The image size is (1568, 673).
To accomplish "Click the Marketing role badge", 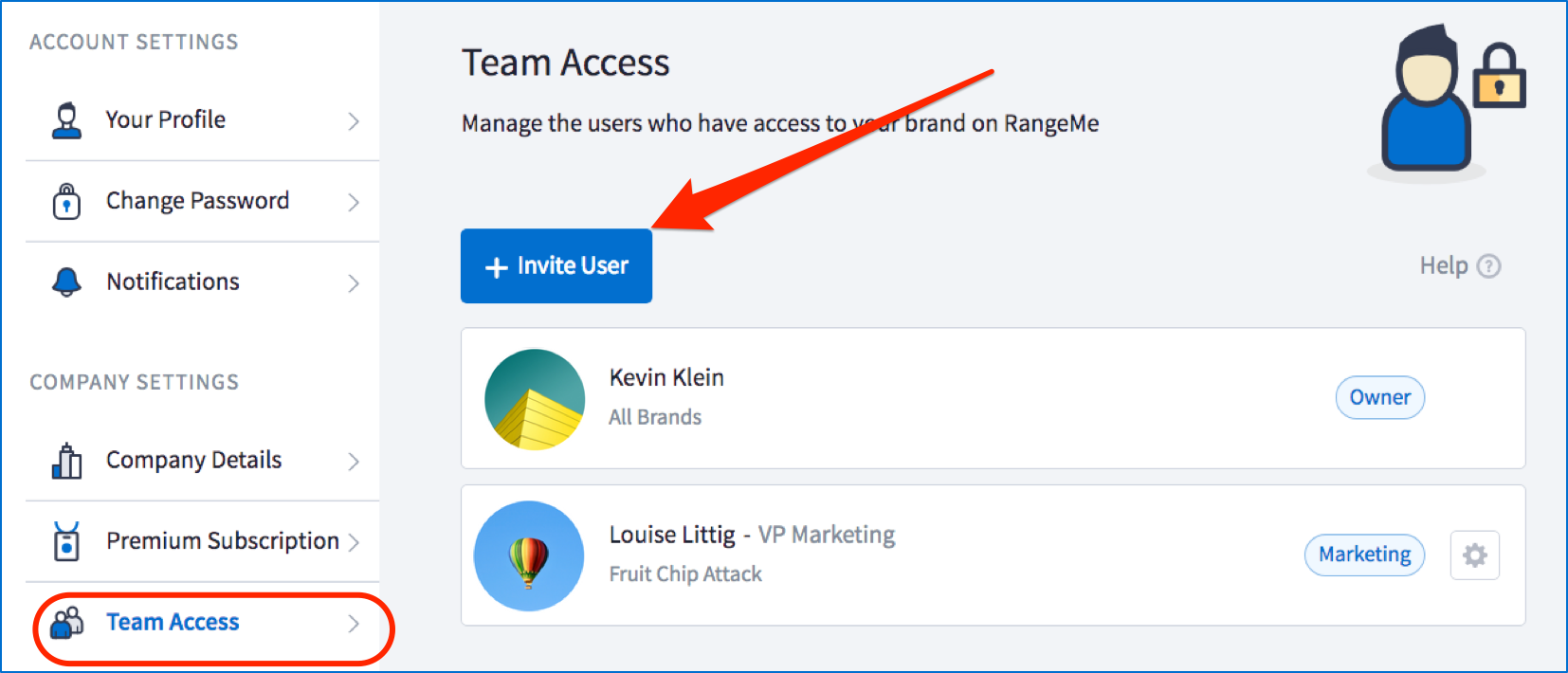I will [1364, 555].
